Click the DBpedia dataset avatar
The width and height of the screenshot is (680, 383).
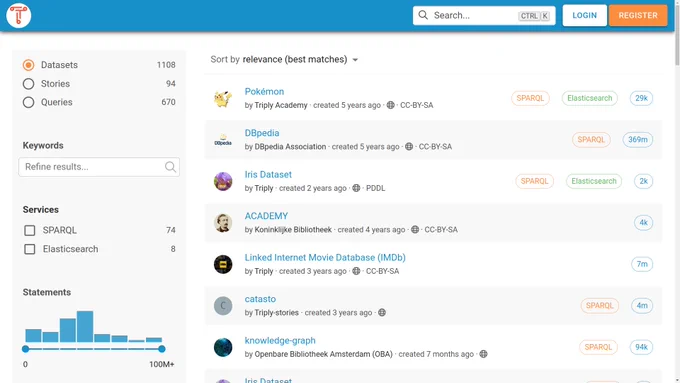[x=223, y=140]
